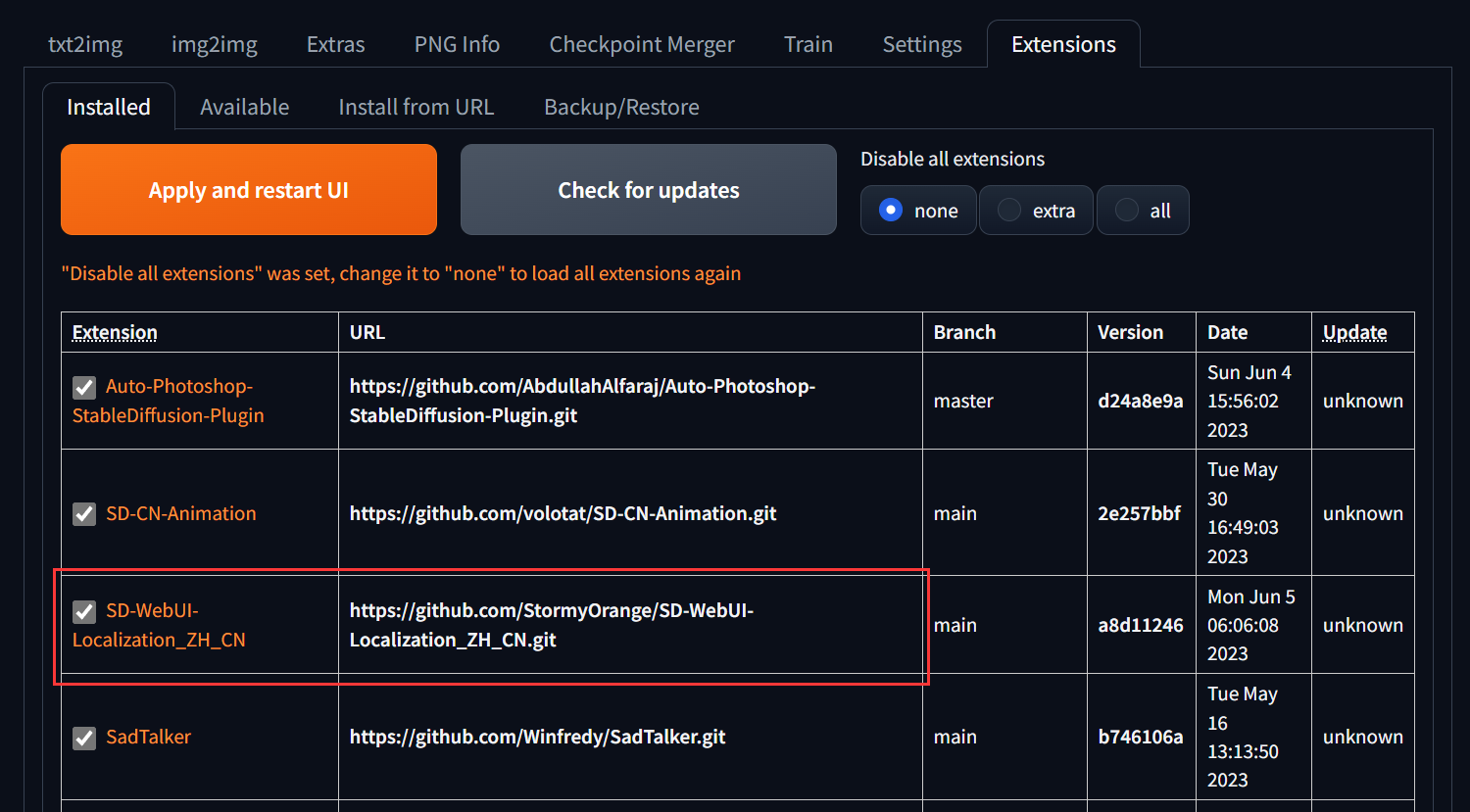Open the img2img tab
The width and height of the screenshot is (1470, 812).
214,44
